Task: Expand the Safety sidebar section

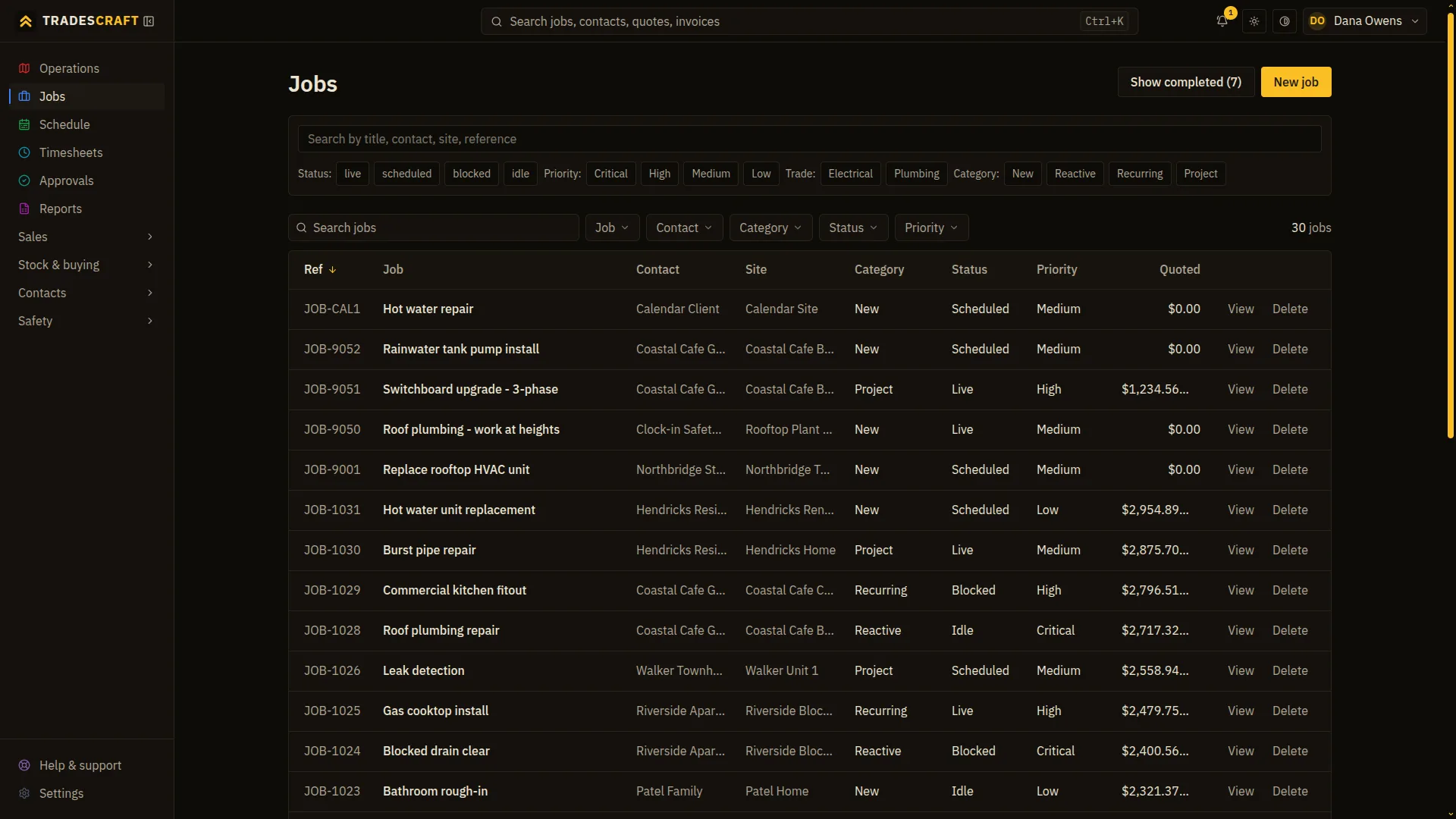Action: coord(86,321)
